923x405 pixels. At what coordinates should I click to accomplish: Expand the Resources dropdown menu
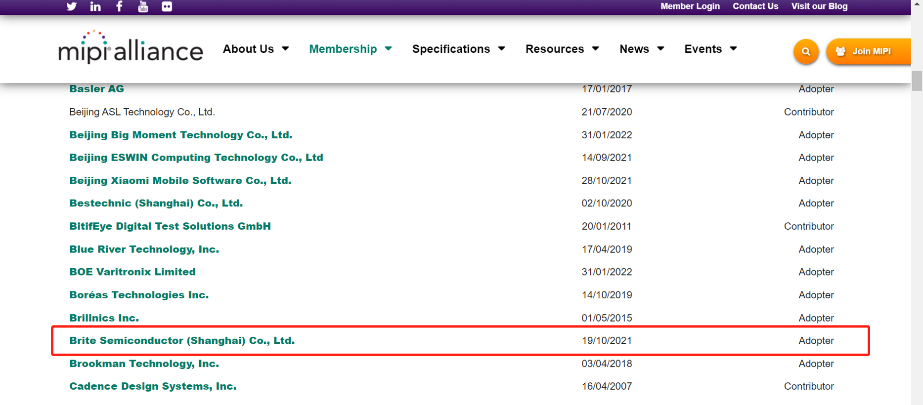[562, 49]
